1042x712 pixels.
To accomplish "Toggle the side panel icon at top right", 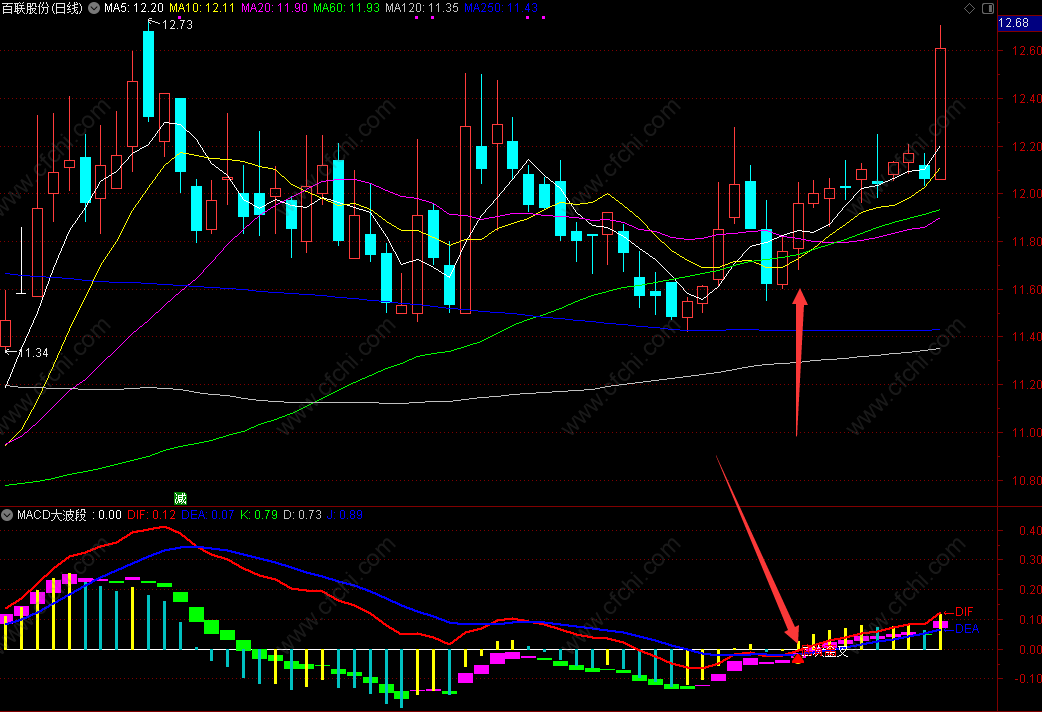I will pyautogui.click(x=988, y=8).
